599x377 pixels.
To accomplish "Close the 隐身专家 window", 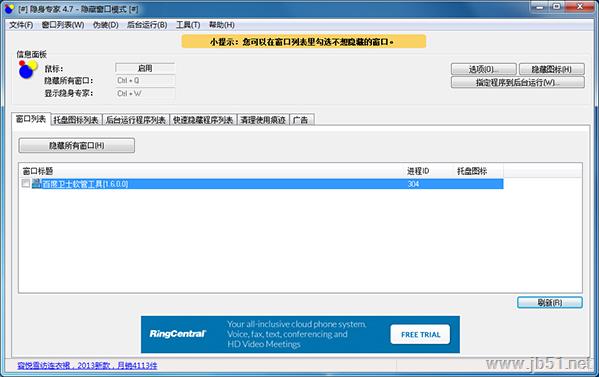I will coord(580,6).
